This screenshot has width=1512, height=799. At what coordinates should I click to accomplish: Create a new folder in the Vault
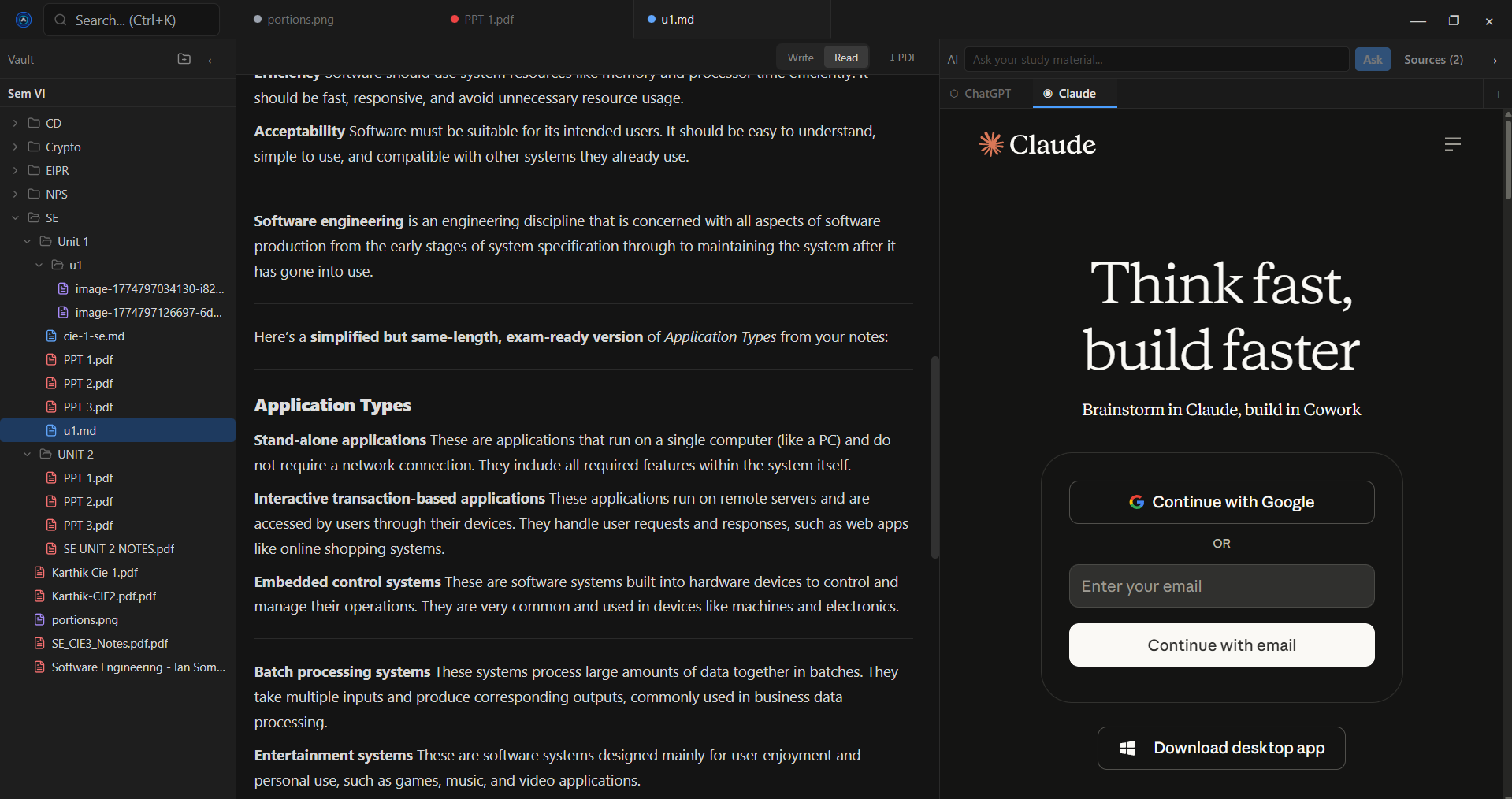click(x=184, y=59)
